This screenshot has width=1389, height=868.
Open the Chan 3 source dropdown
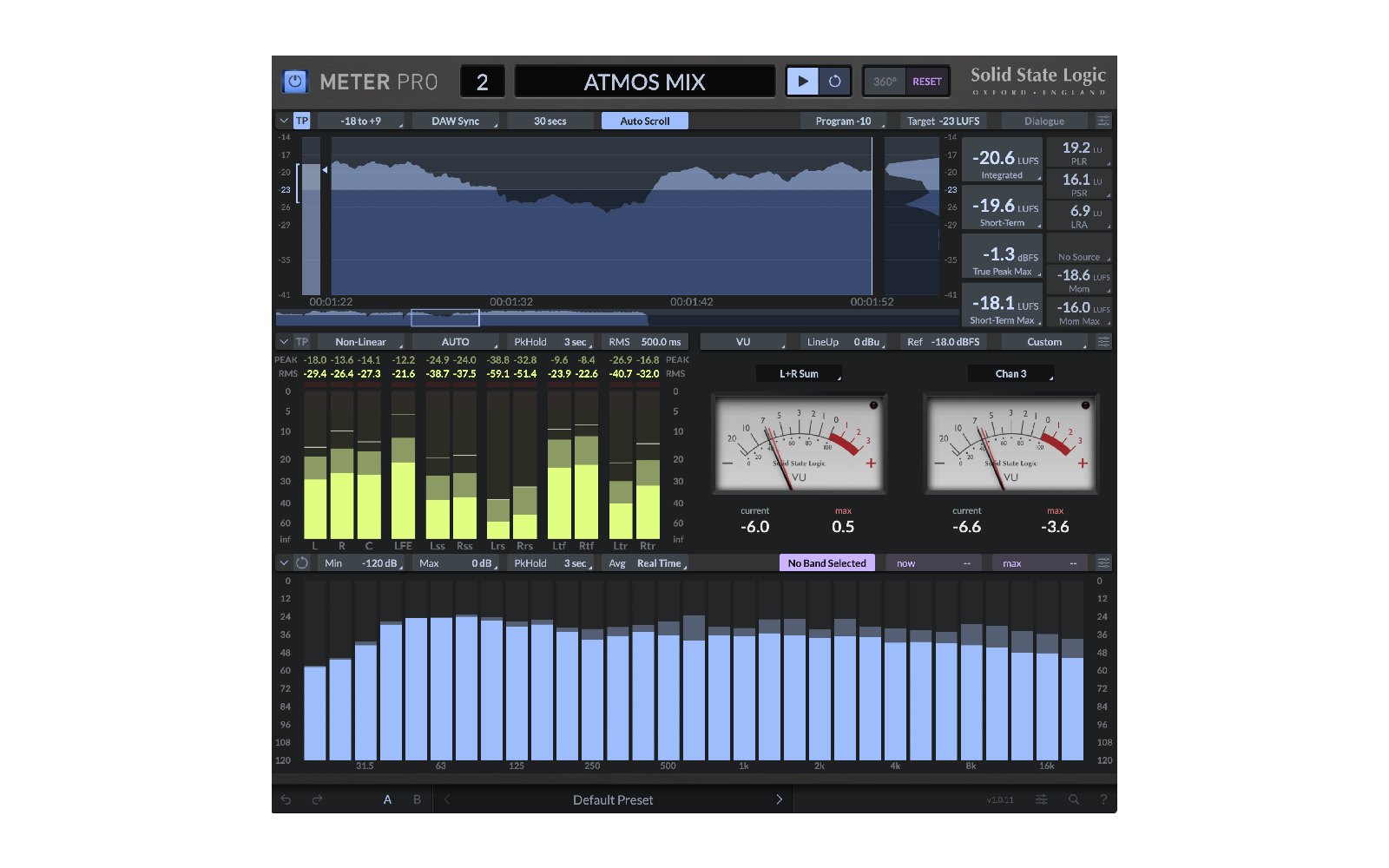tap(1010, 374)
